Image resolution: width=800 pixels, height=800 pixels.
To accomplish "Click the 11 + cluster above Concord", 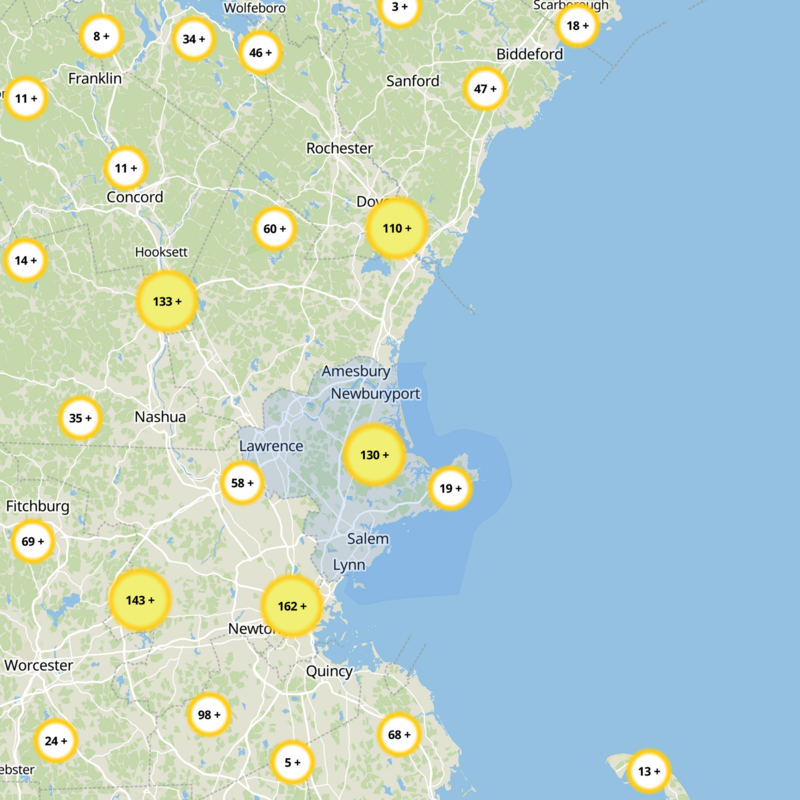I will (126, 168).
